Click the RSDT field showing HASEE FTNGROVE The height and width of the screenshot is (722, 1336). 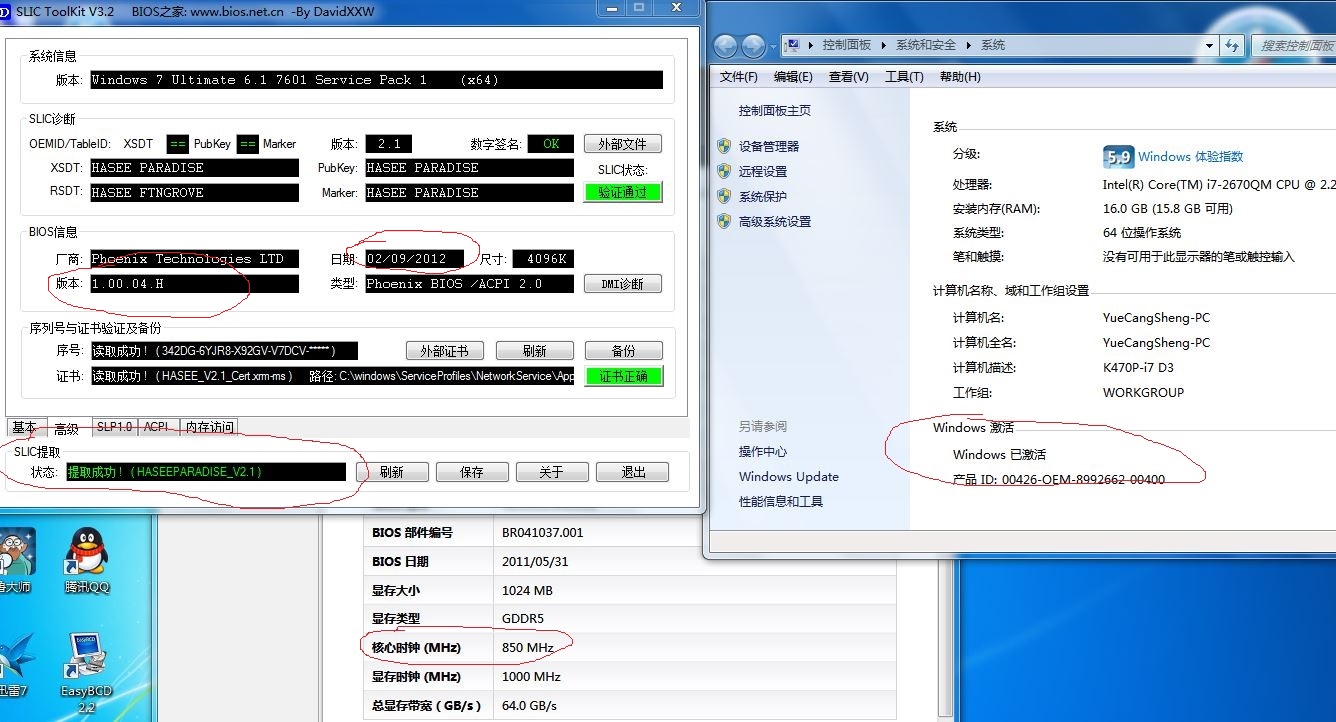click(194, 193)
